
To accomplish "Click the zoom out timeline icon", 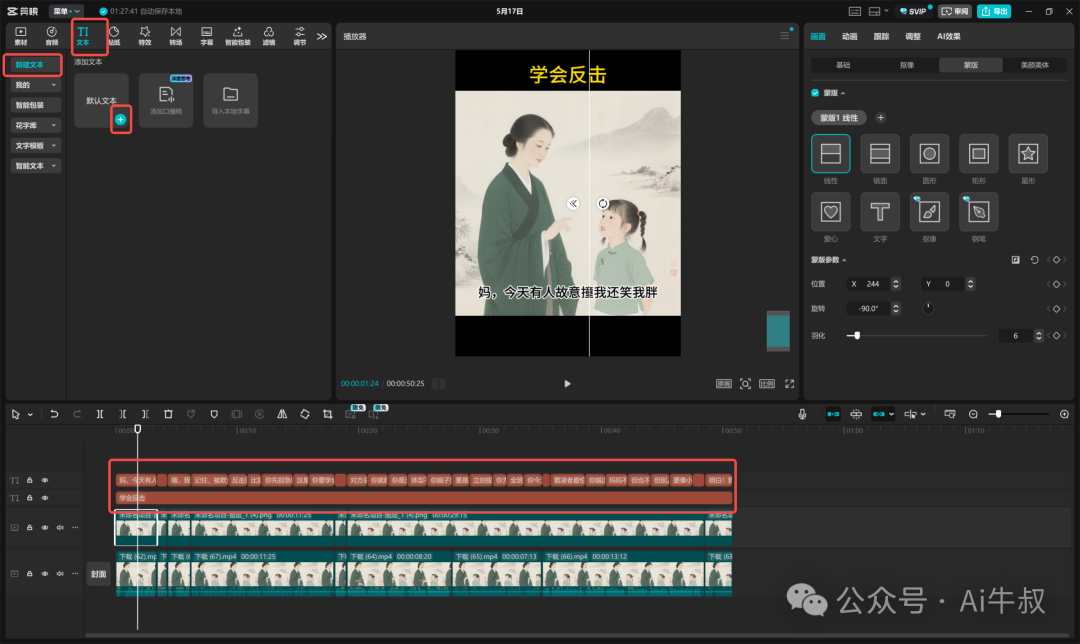I will [x=973, y=414].
